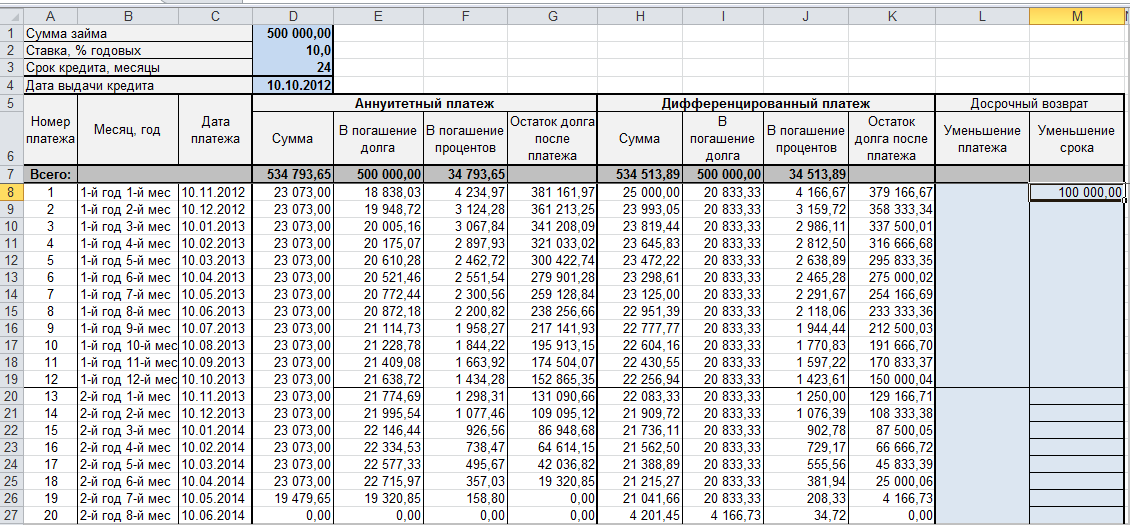Select cell '1-й год 12-й мес'
The image size is (1130, 525).
click(x=128, y=379)
